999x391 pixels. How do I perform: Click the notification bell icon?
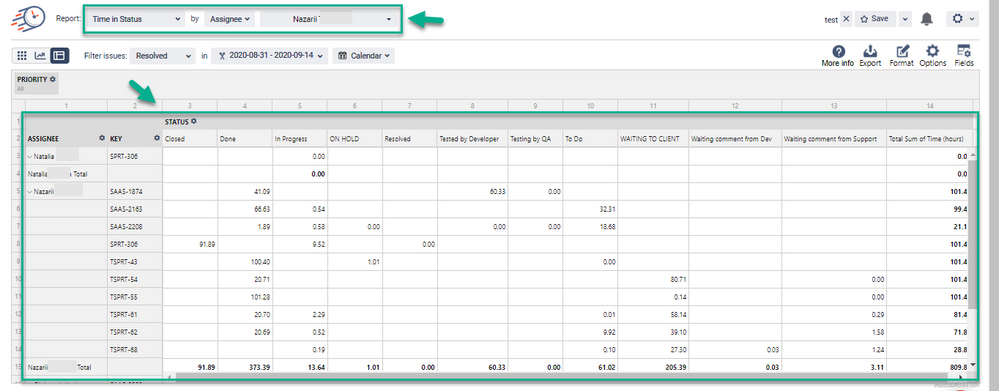point(927,19)
